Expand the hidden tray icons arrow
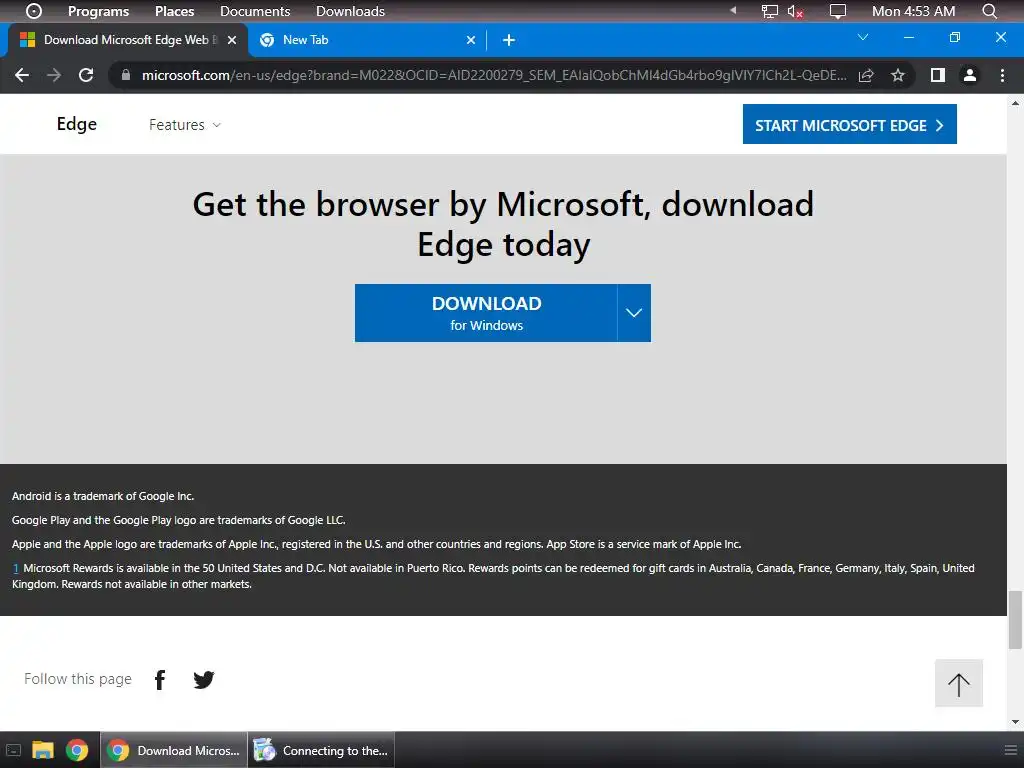 click(733, 10)
